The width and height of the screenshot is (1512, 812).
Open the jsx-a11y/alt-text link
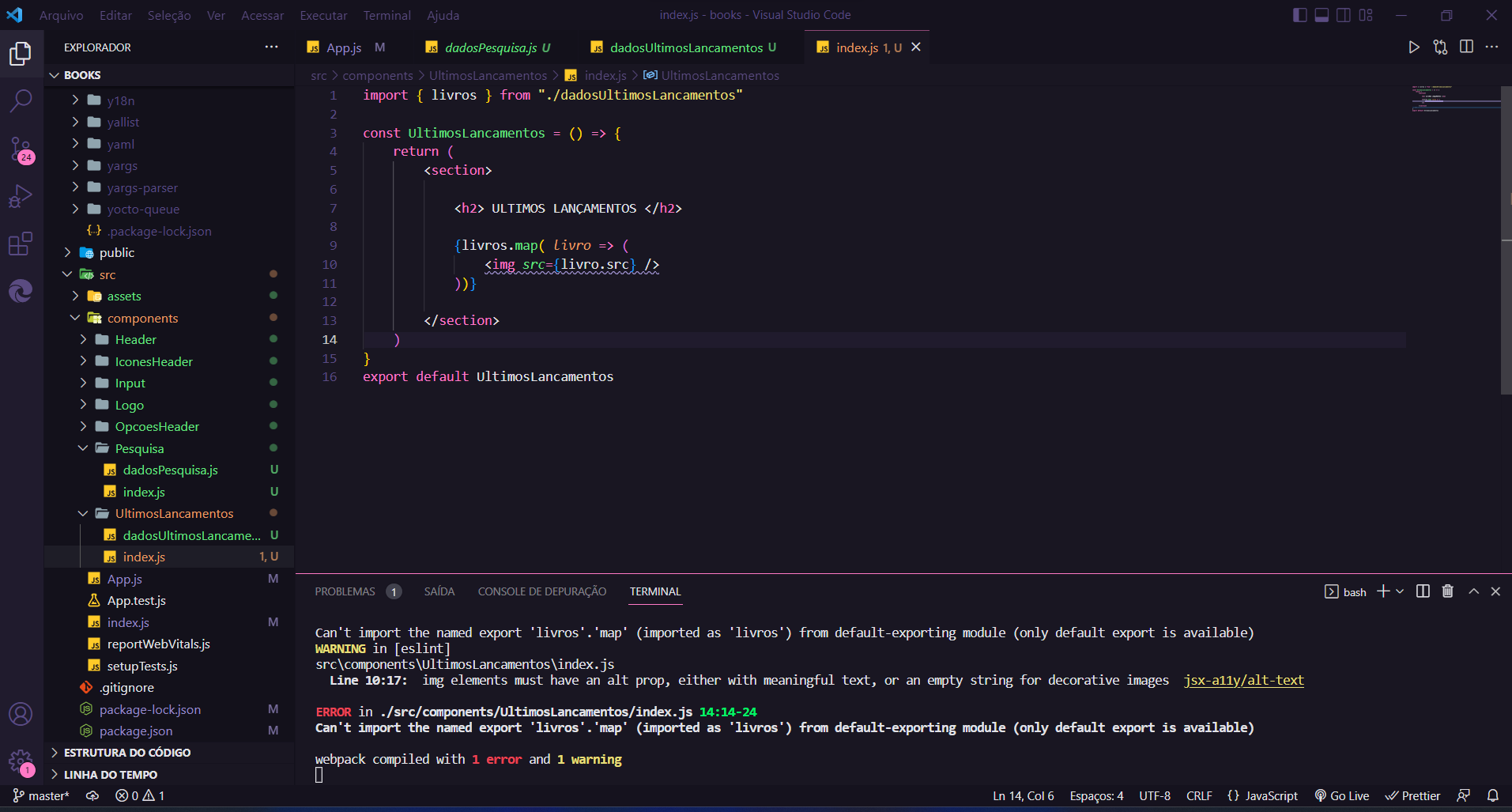[1243, 680]
